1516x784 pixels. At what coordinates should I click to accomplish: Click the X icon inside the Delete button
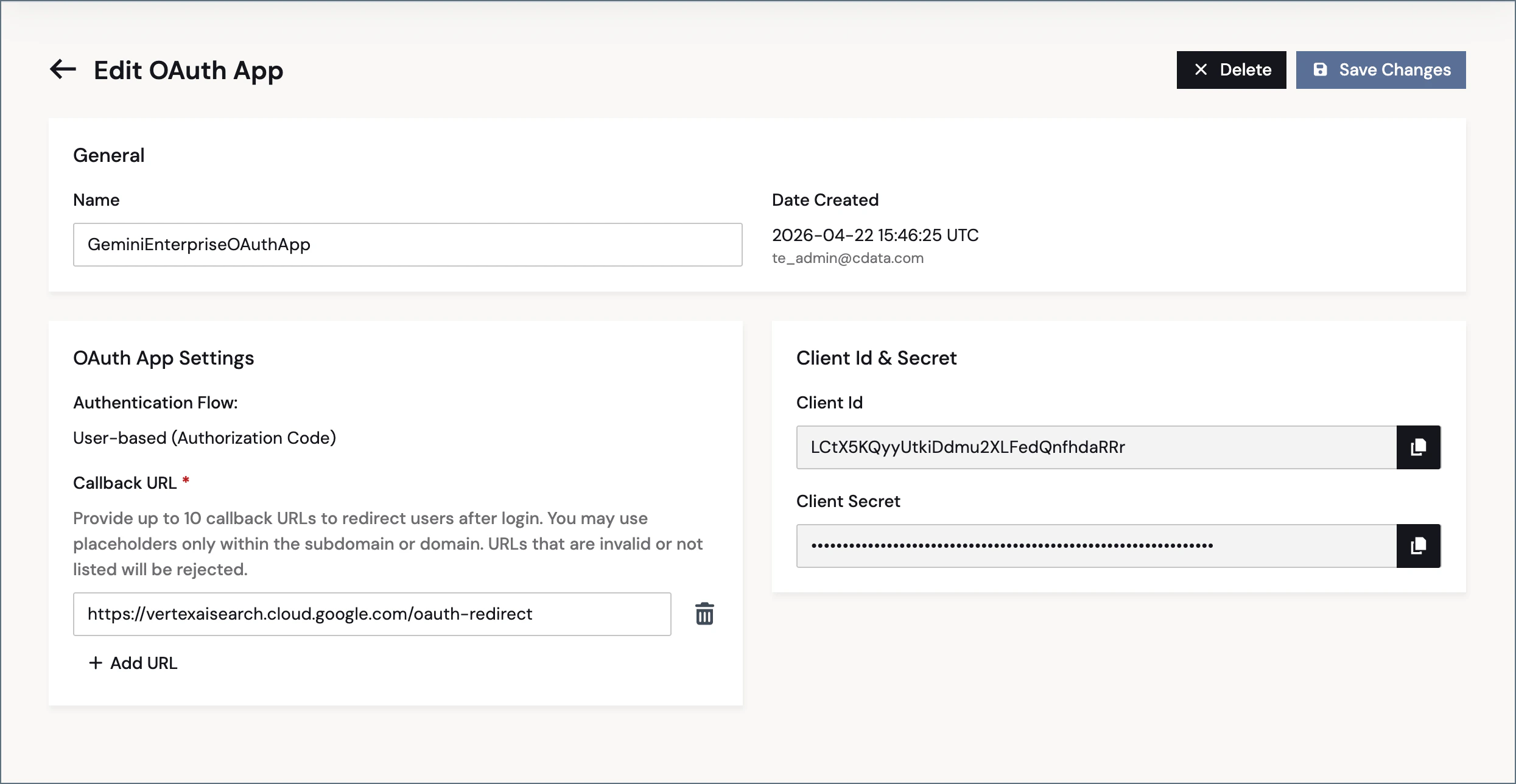point(1200,69)
